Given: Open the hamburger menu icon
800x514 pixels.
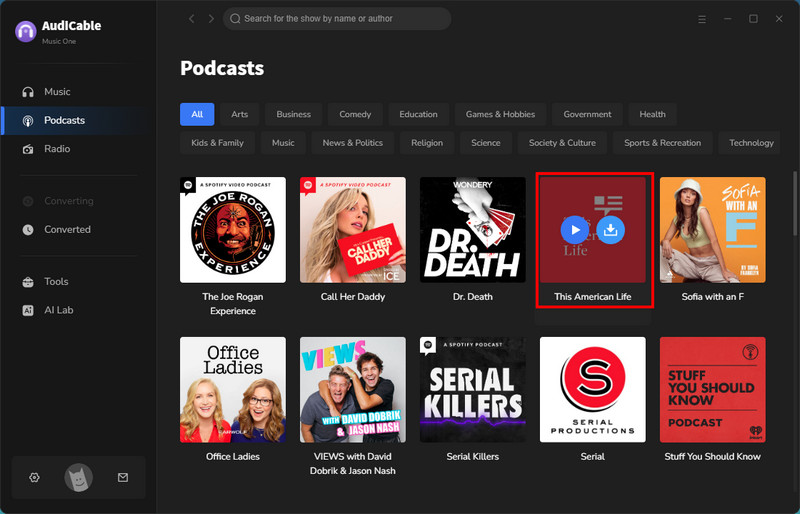Looking at the screenshot, I should 702,19.
